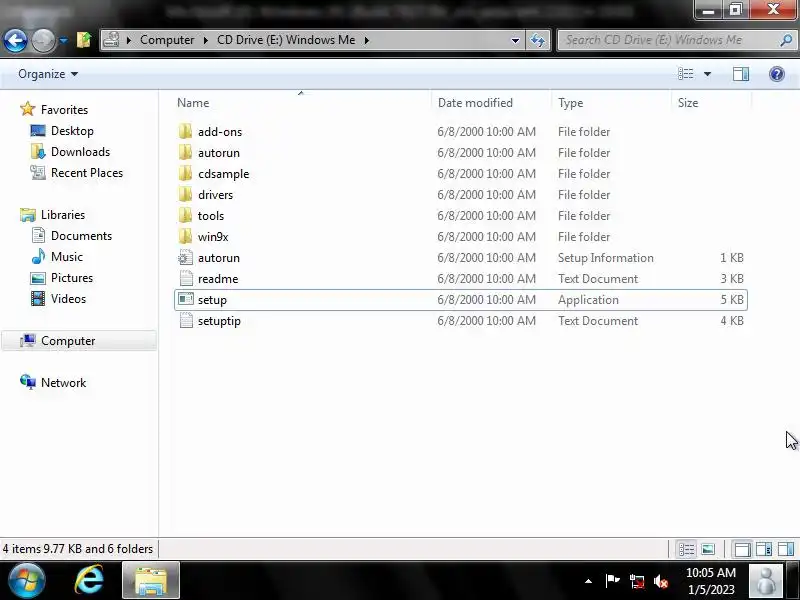Open the Pictures library
Image resolution: width=800 pixels, height=600 pixels.
72,278
